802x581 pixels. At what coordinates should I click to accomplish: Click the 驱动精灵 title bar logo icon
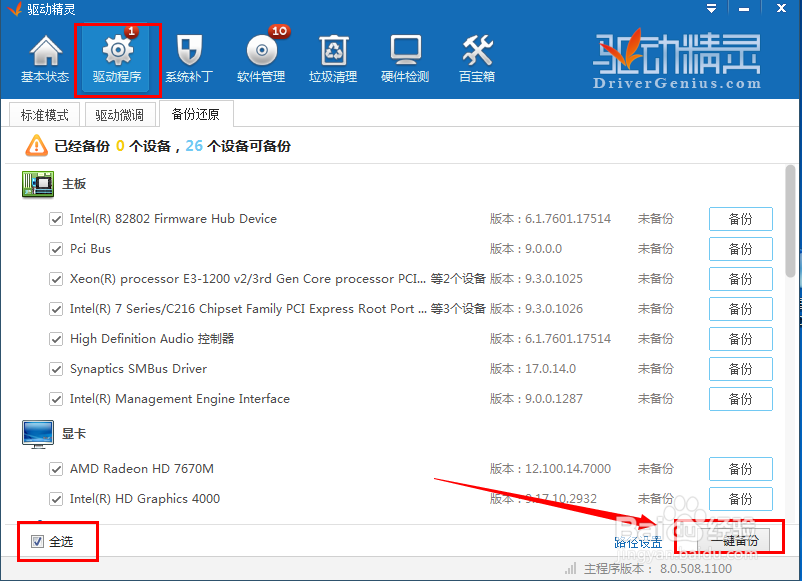click(15, 9)
